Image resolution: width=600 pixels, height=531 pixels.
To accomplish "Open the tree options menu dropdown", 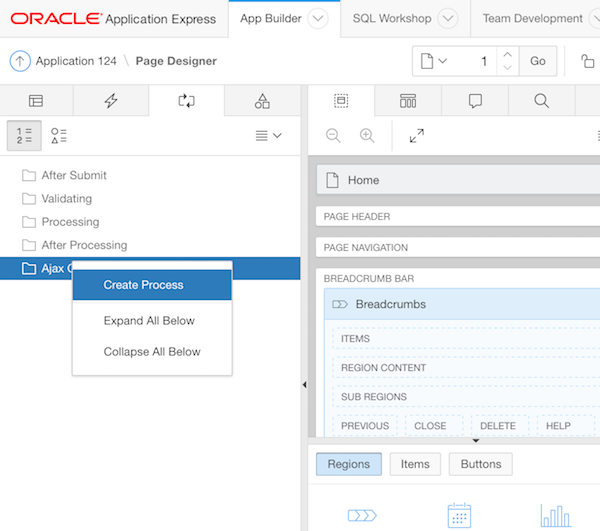I will 268,135.
